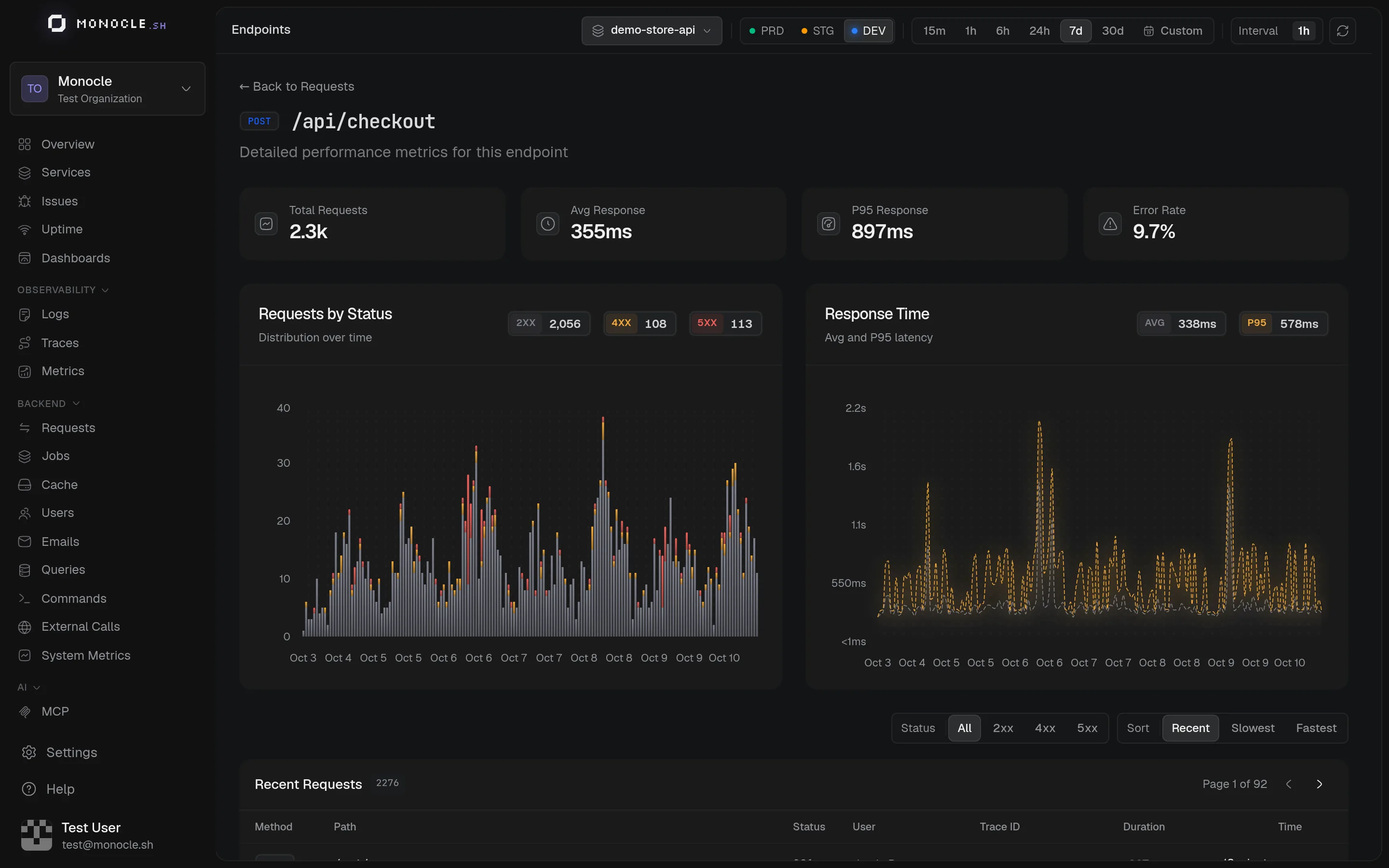Screen dimensions: 1389x868
Task: Sort requests by Fastest
Action: coord(1316,728)
